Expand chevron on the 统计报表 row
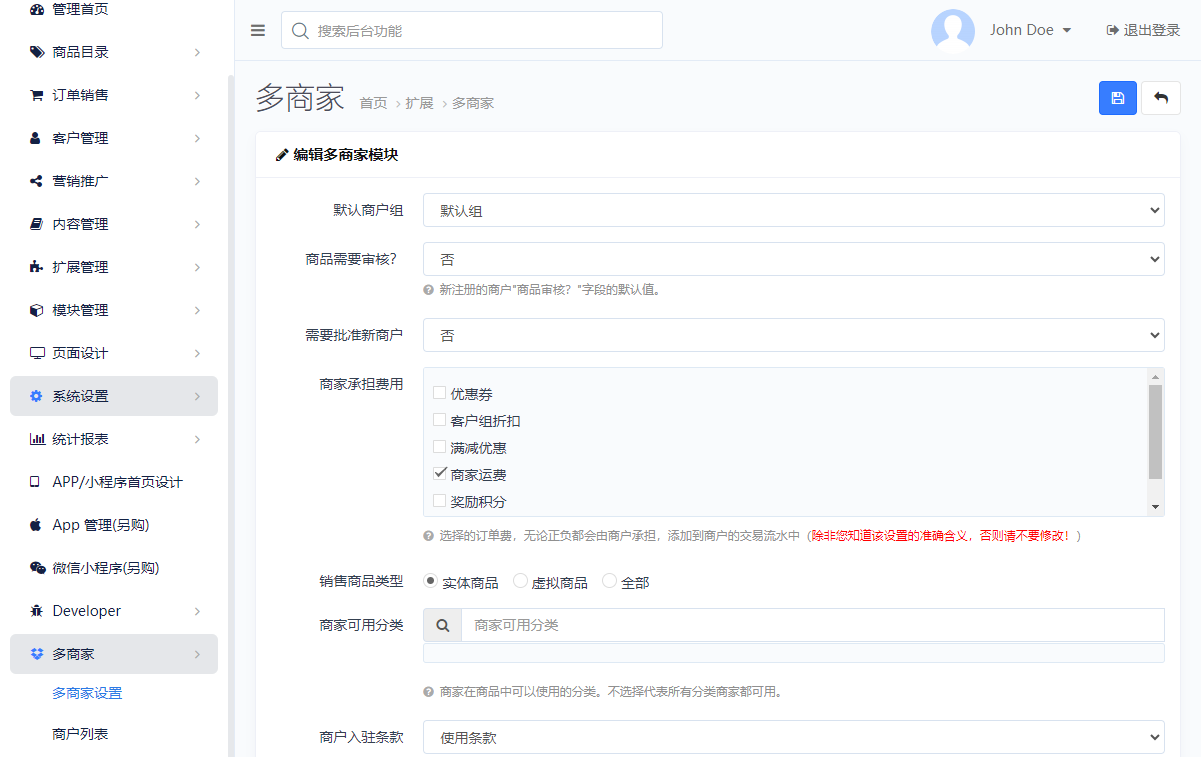The image size is (1201, 757). click(x=197, y=439)
